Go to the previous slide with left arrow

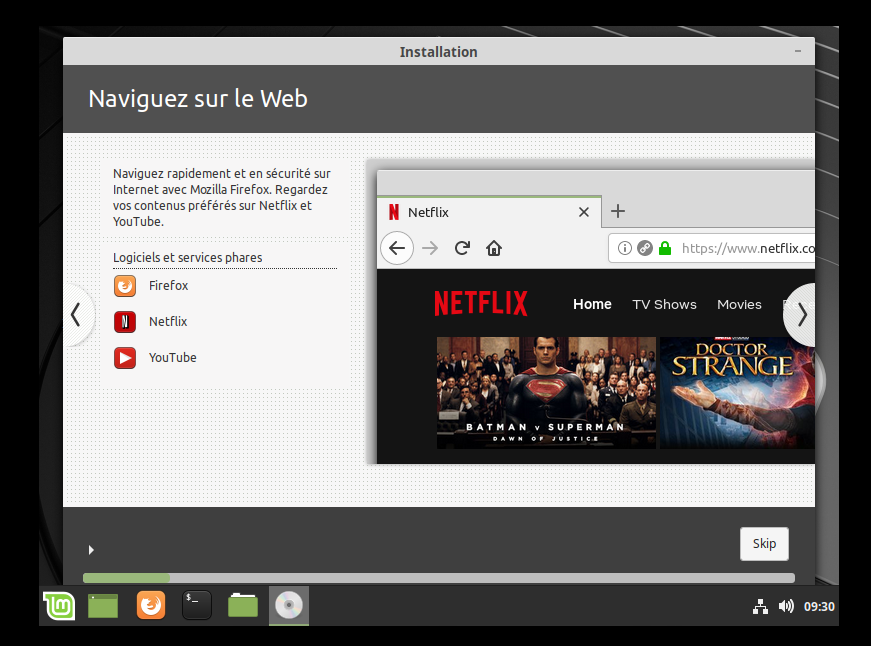[76, 315]
